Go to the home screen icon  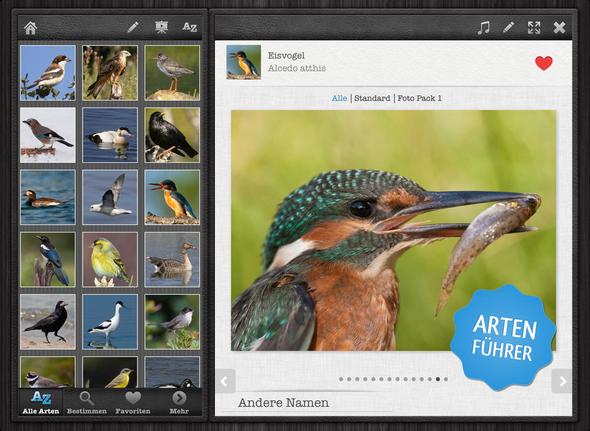click(x=30, y=27)
